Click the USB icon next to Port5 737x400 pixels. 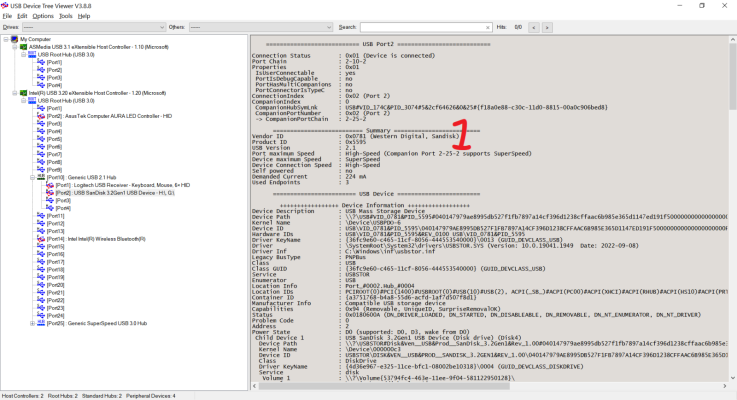(41, 139)
